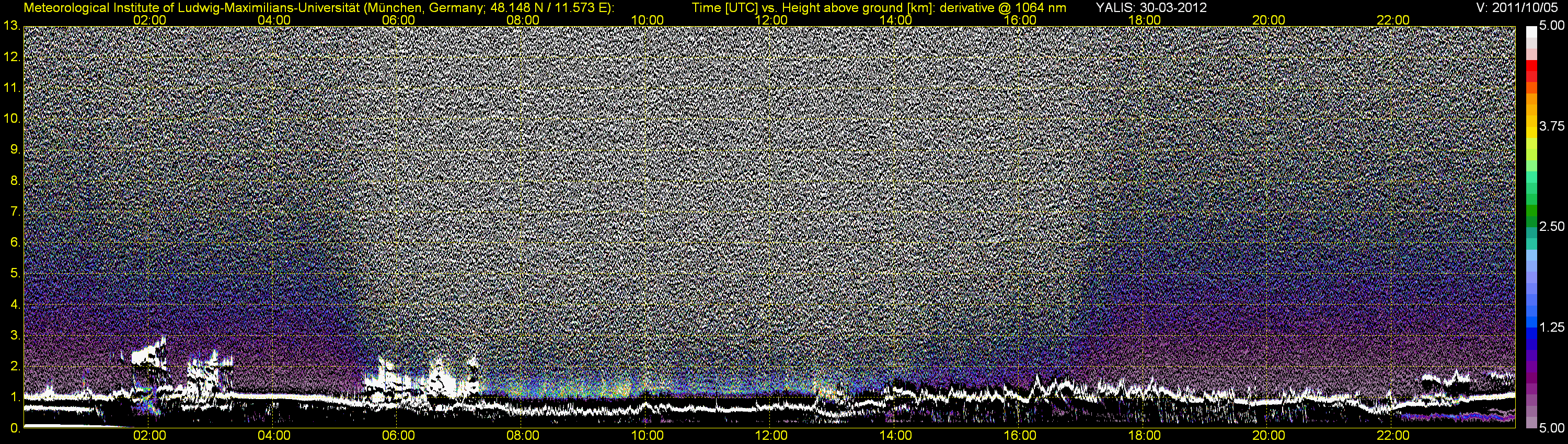The width and height of the screenshot is (1568, 444).
Task: Click 10:00 on the top time axis
Action: click(x=647, y=20)
